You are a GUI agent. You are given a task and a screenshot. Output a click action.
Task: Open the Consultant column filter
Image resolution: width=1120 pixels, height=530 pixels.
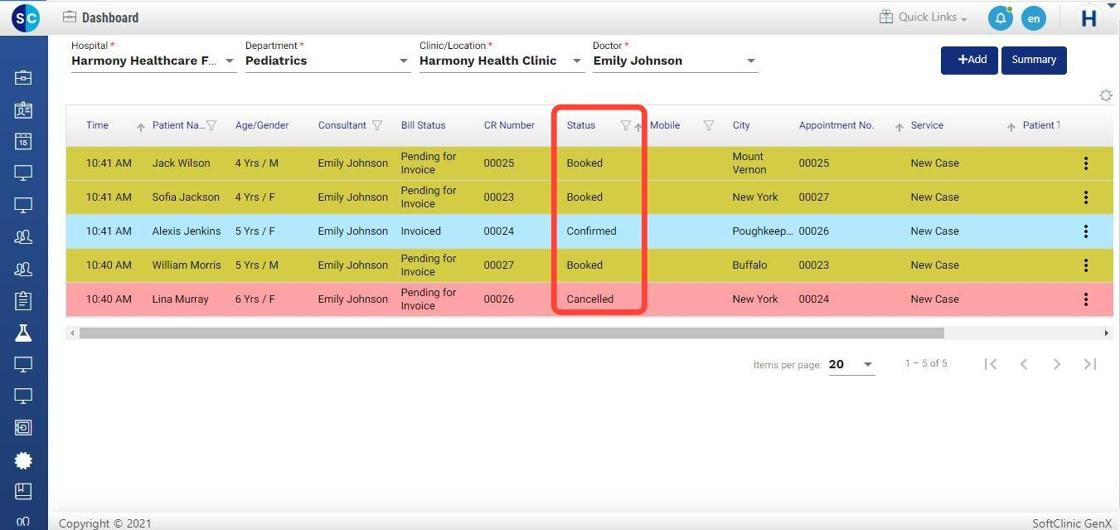tap(377, 125)
